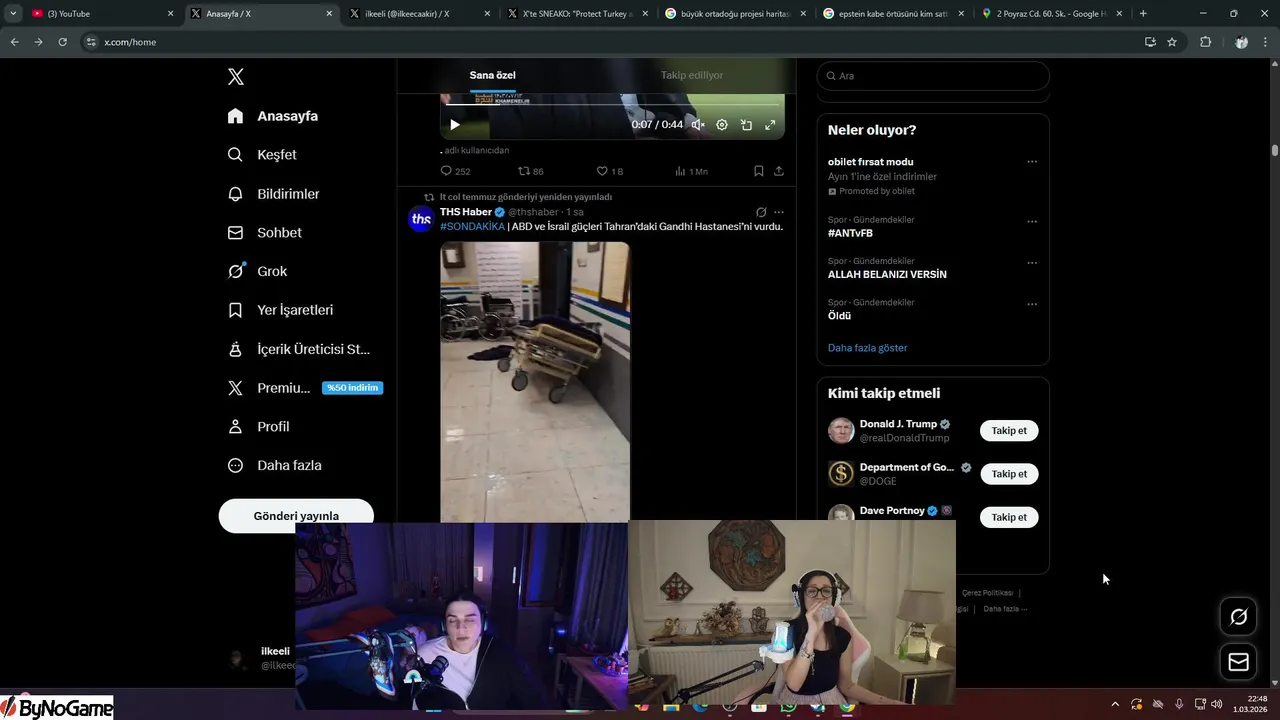Share the top video post

(779, 171)
